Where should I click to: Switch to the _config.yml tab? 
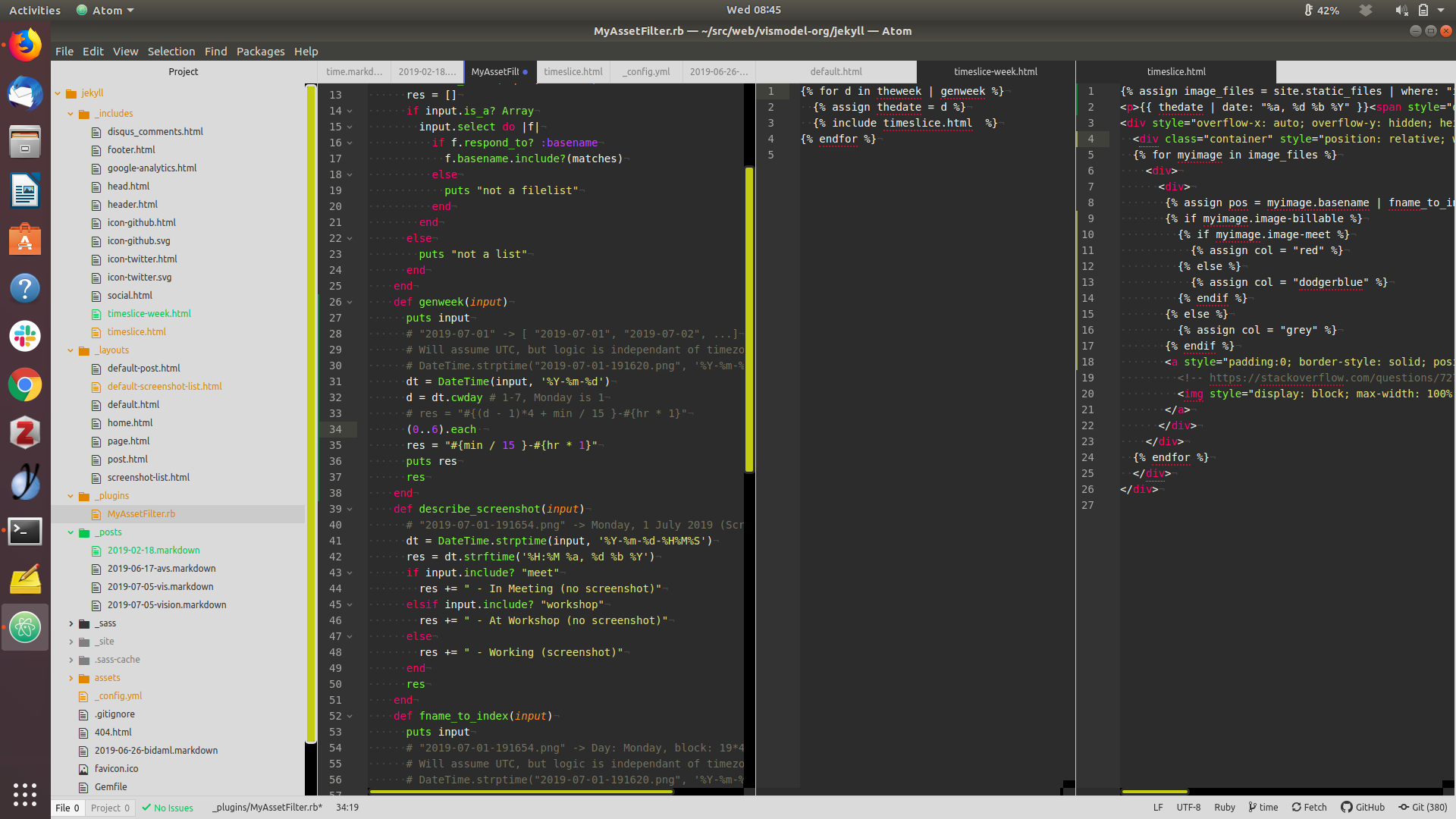[646, 71]
